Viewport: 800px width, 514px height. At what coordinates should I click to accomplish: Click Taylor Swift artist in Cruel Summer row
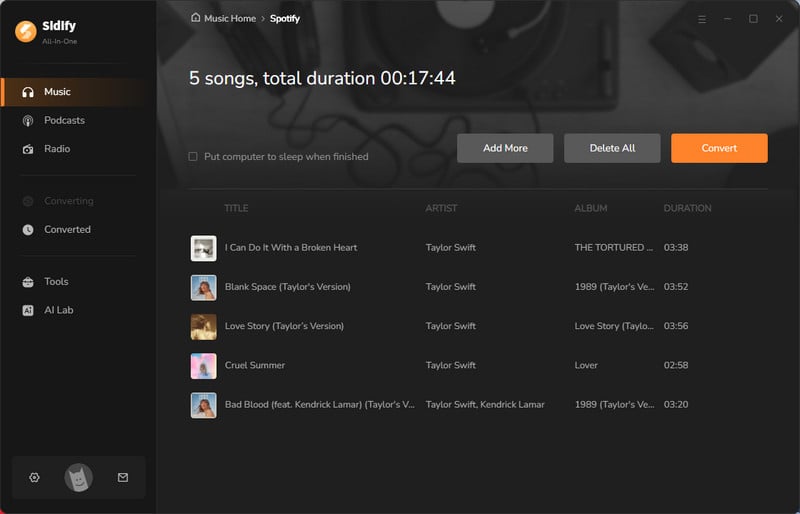click(451, 365)
